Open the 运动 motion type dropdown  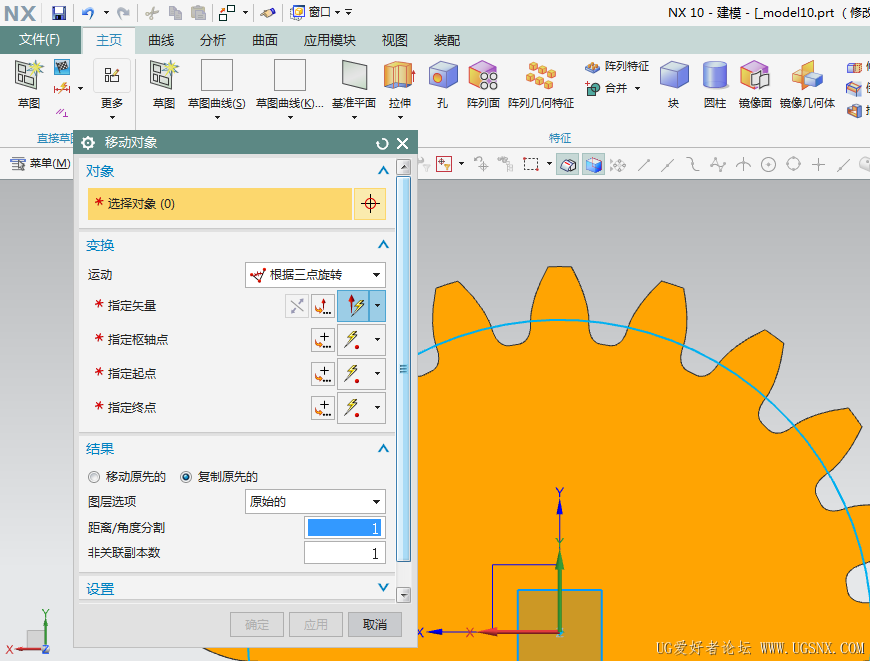[x=315, y=274]
